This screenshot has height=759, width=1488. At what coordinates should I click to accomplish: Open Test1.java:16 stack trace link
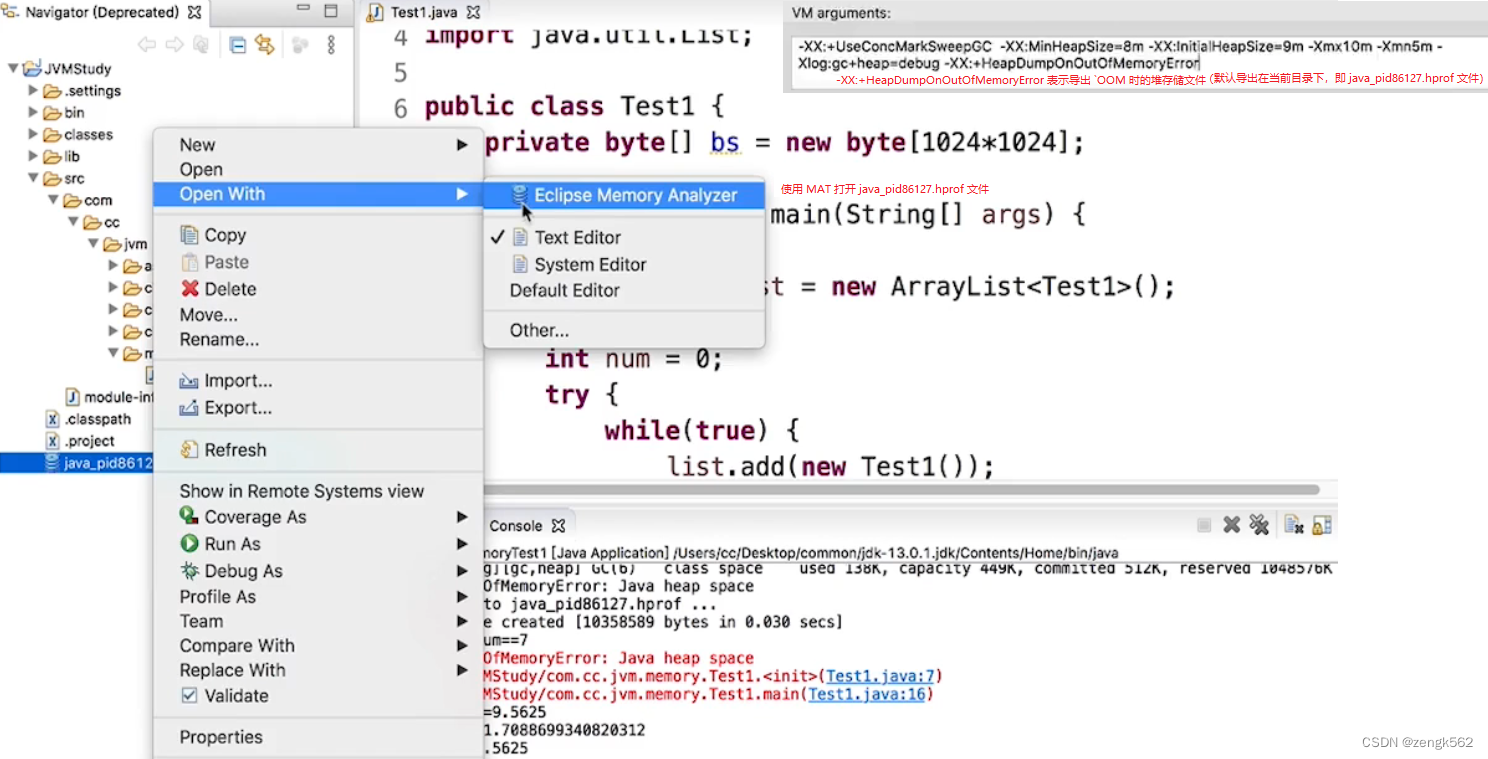click(x=869, y=694)
